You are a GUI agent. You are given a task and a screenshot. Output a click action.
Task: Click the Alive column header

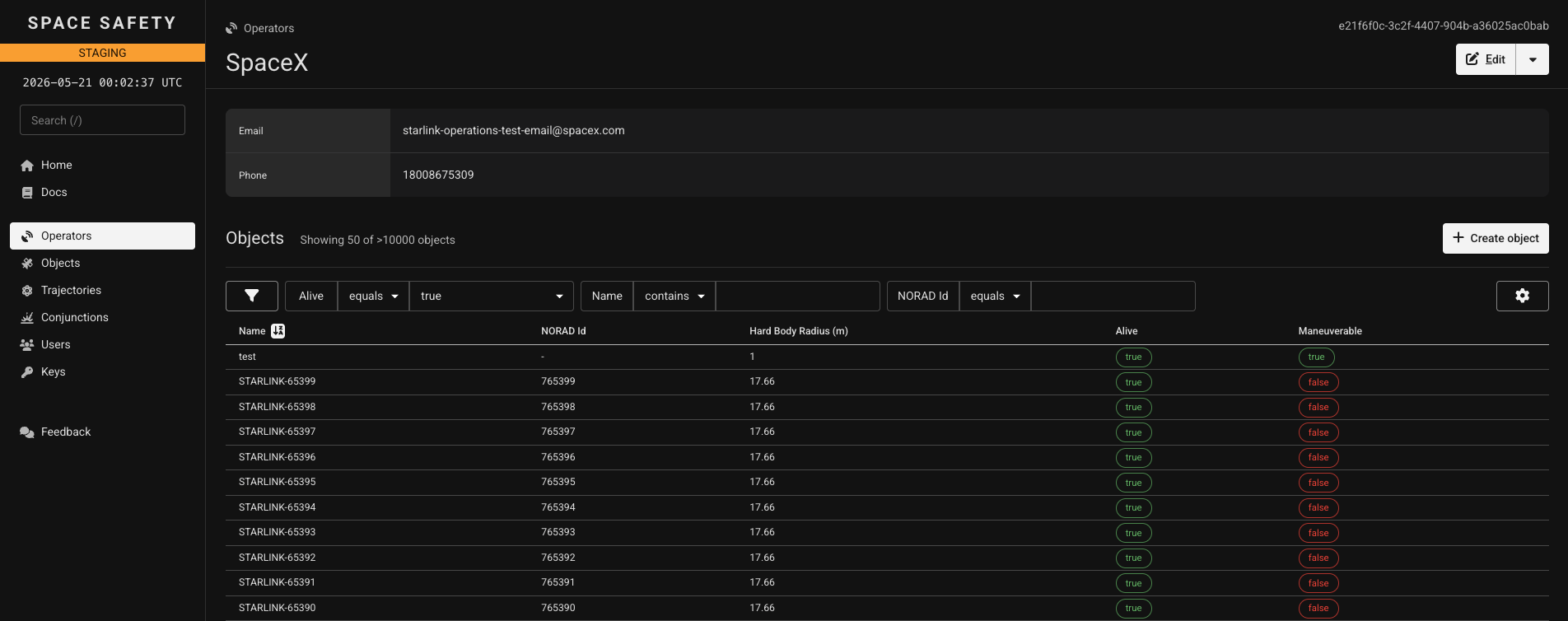(1127, 331)
